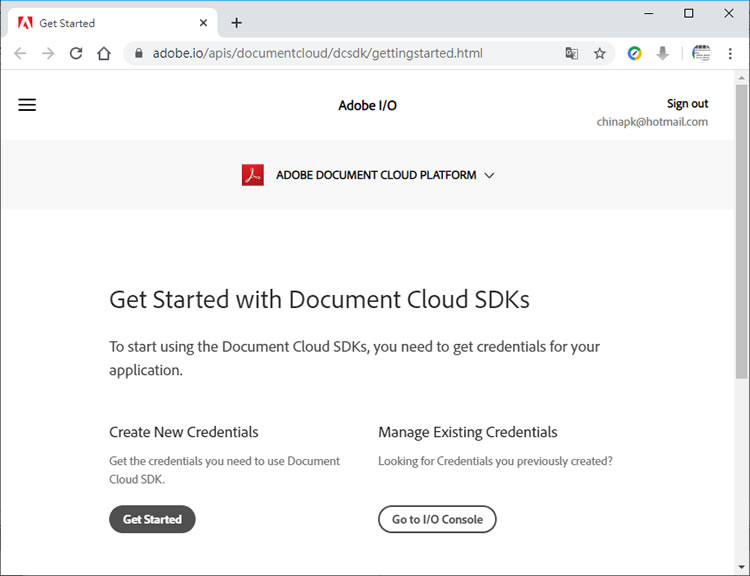Click the gray download arrow extension

pos(662,53)
